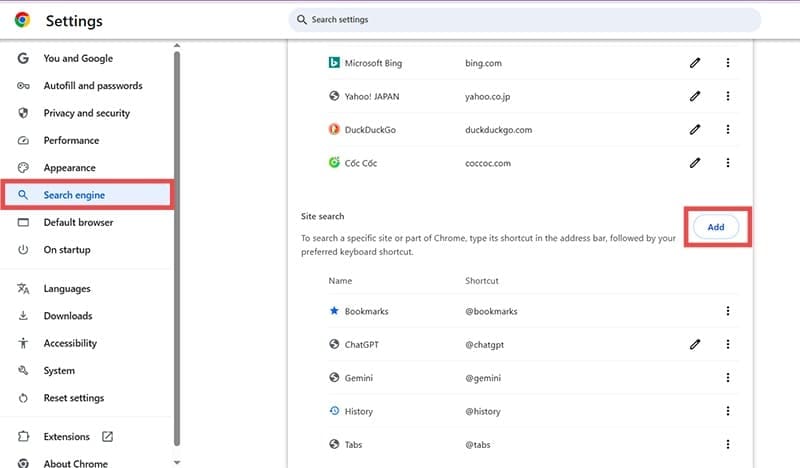Click the Reset settings circular icon
Image resolution: width=800 pixels, height=468 pixels.
pos(23,398)
